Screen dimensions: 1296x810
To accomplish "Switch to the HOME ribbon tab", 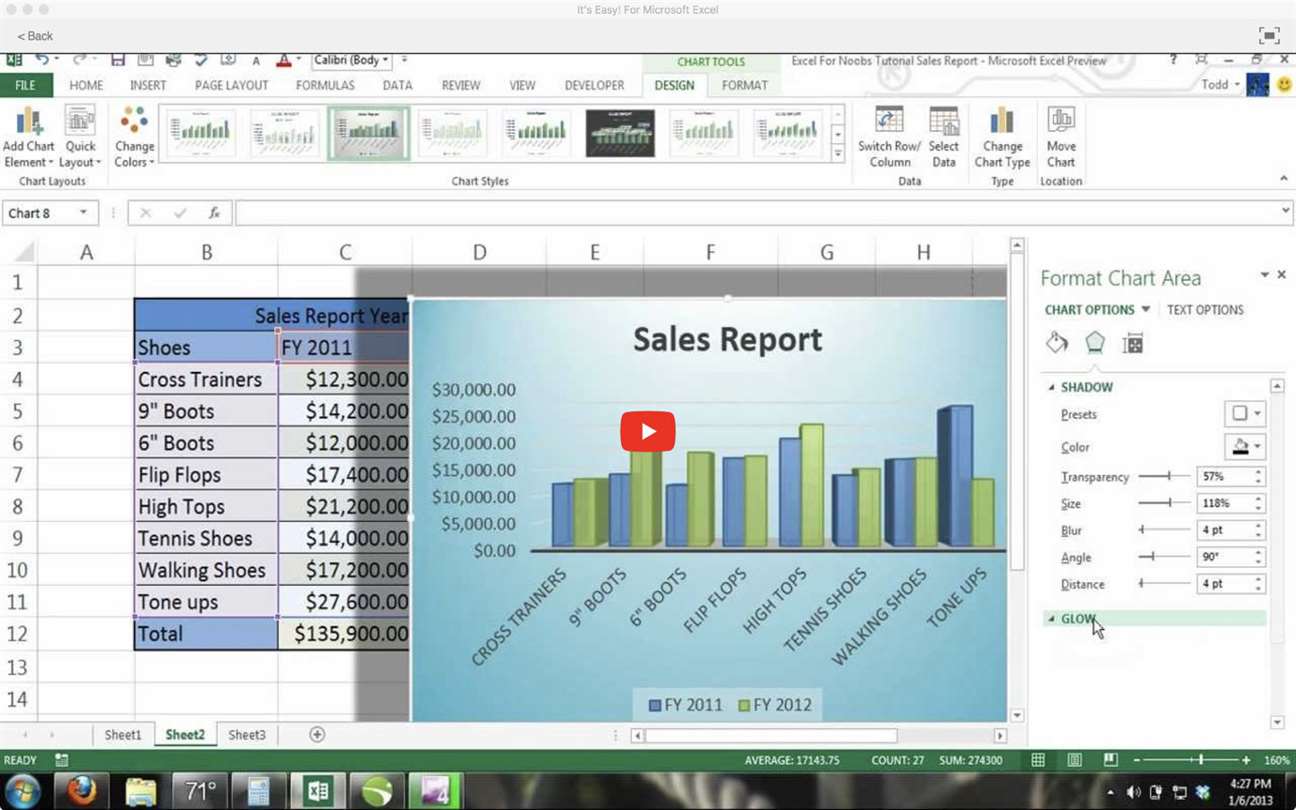I will [86, 85].
